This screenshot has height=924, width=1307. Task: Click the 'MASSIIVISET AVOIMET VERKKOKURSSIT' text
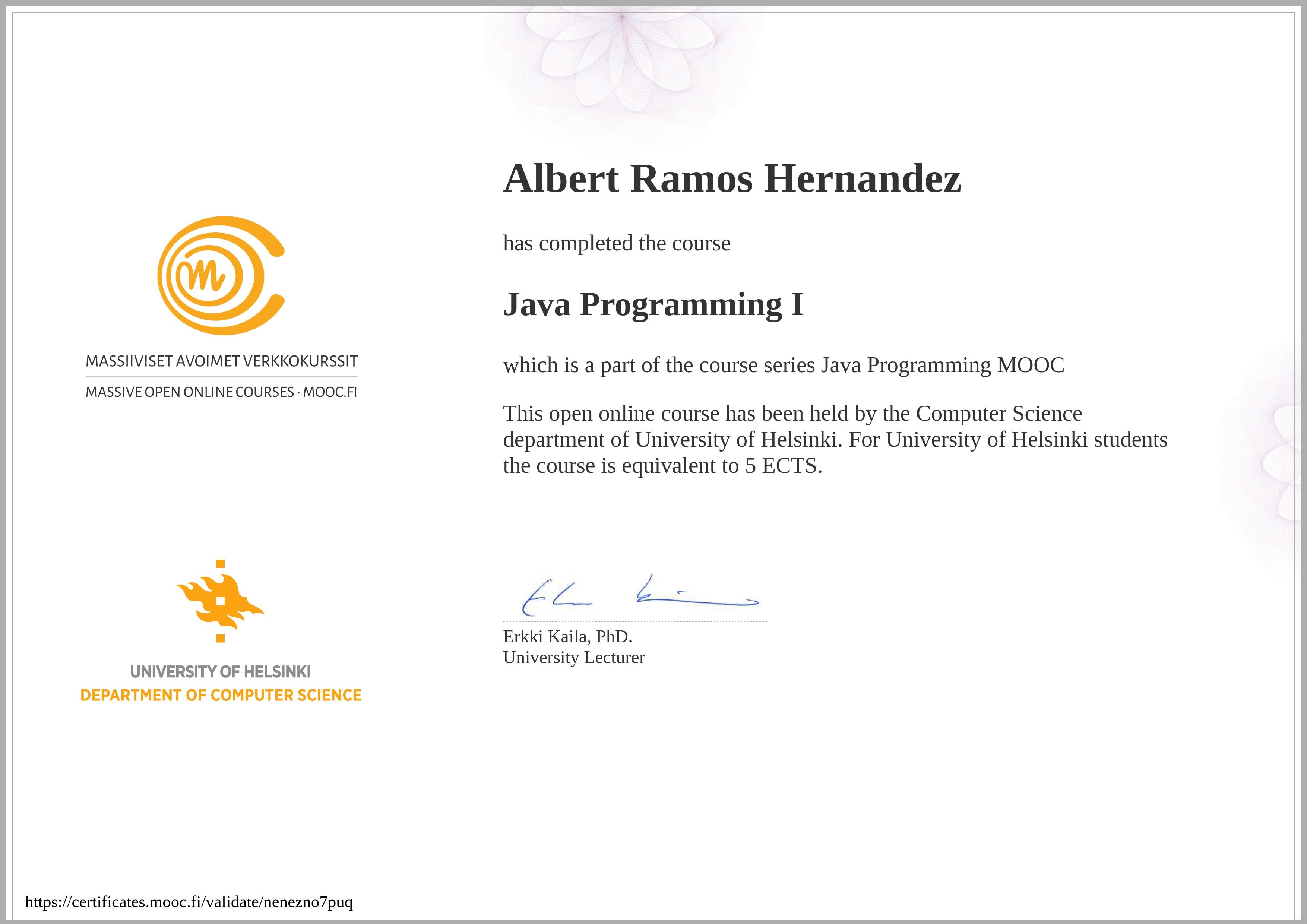(221, 361)
